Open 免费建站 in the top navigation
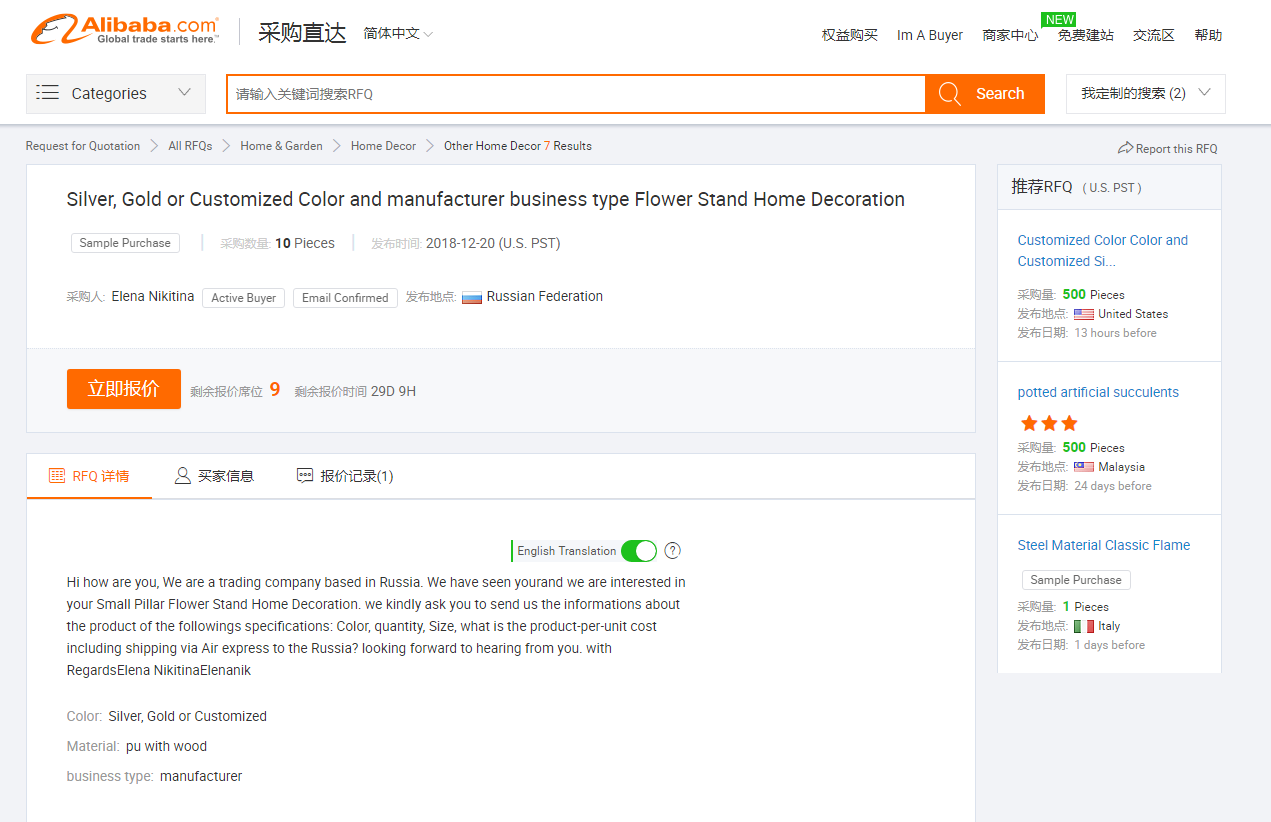Screen dimensions: 1271x822 point(1085,35)
